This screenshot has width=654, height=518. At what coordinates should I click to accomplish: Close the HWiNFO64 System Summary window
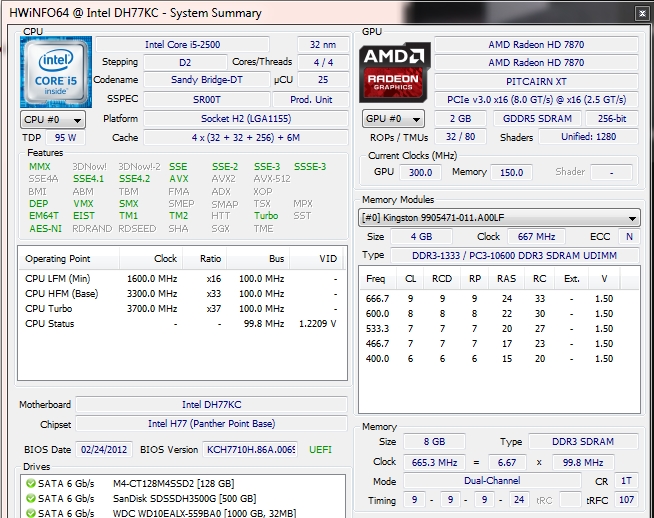coord(642,13)
